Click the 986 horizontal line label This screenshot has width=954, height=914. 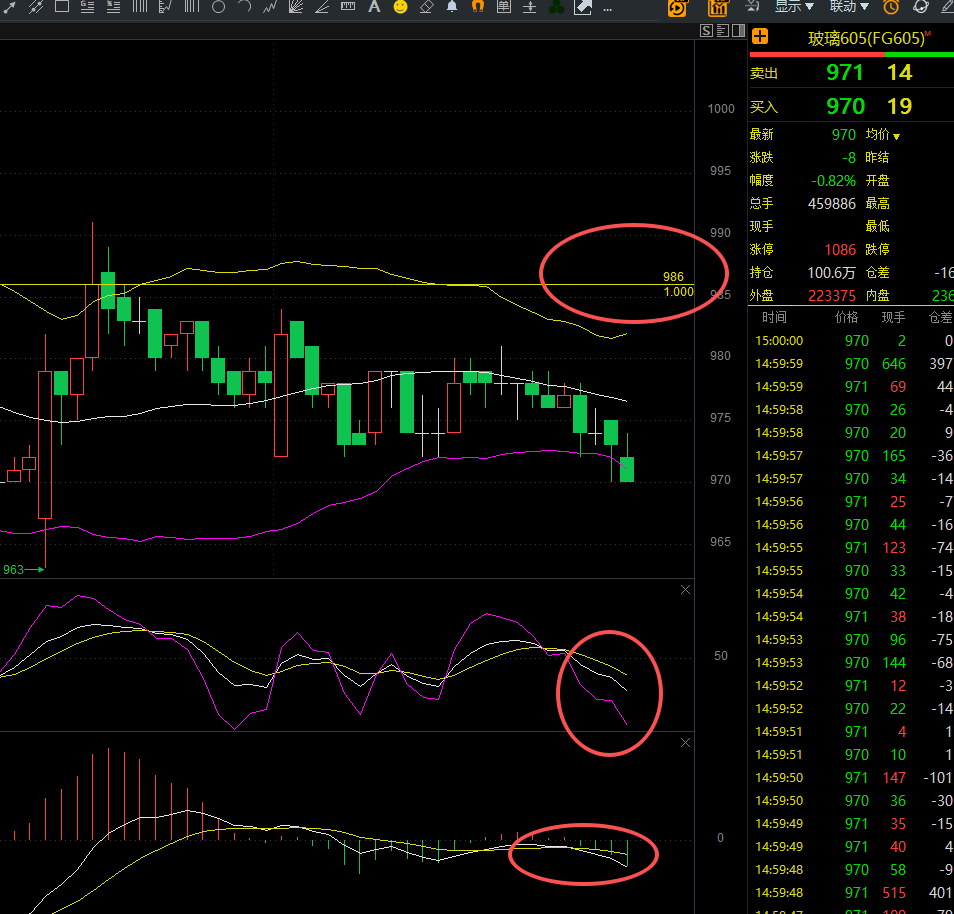tap(673, 277)
